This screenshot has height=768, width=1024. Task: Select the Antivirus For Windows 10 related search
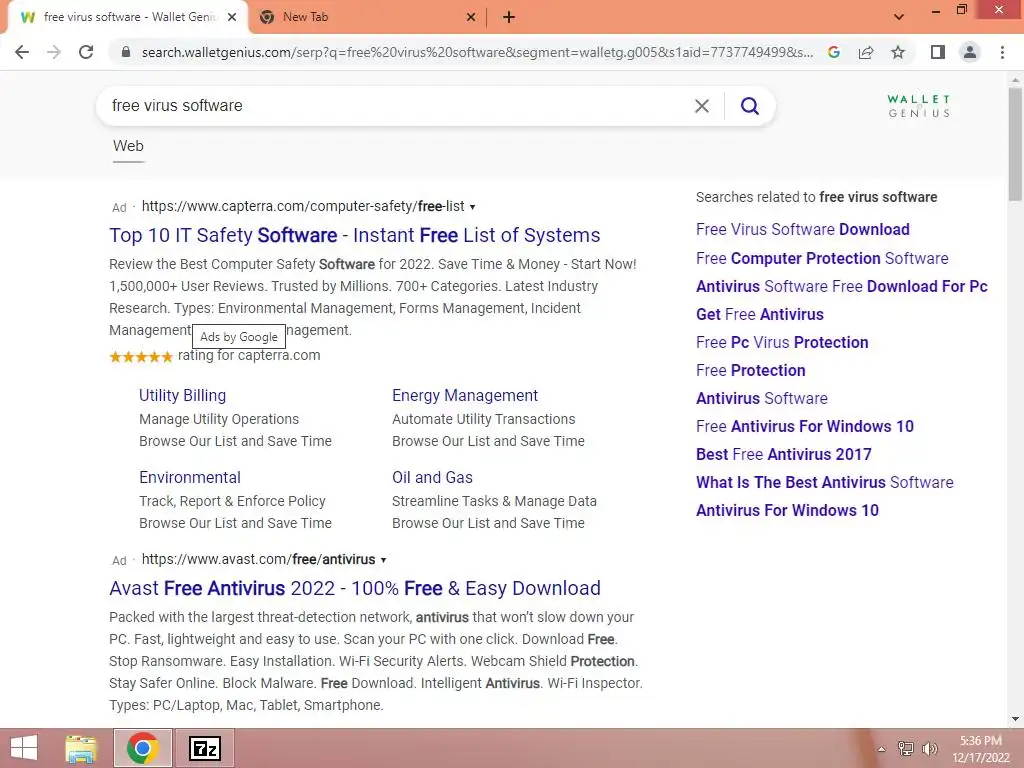point(787,511)
